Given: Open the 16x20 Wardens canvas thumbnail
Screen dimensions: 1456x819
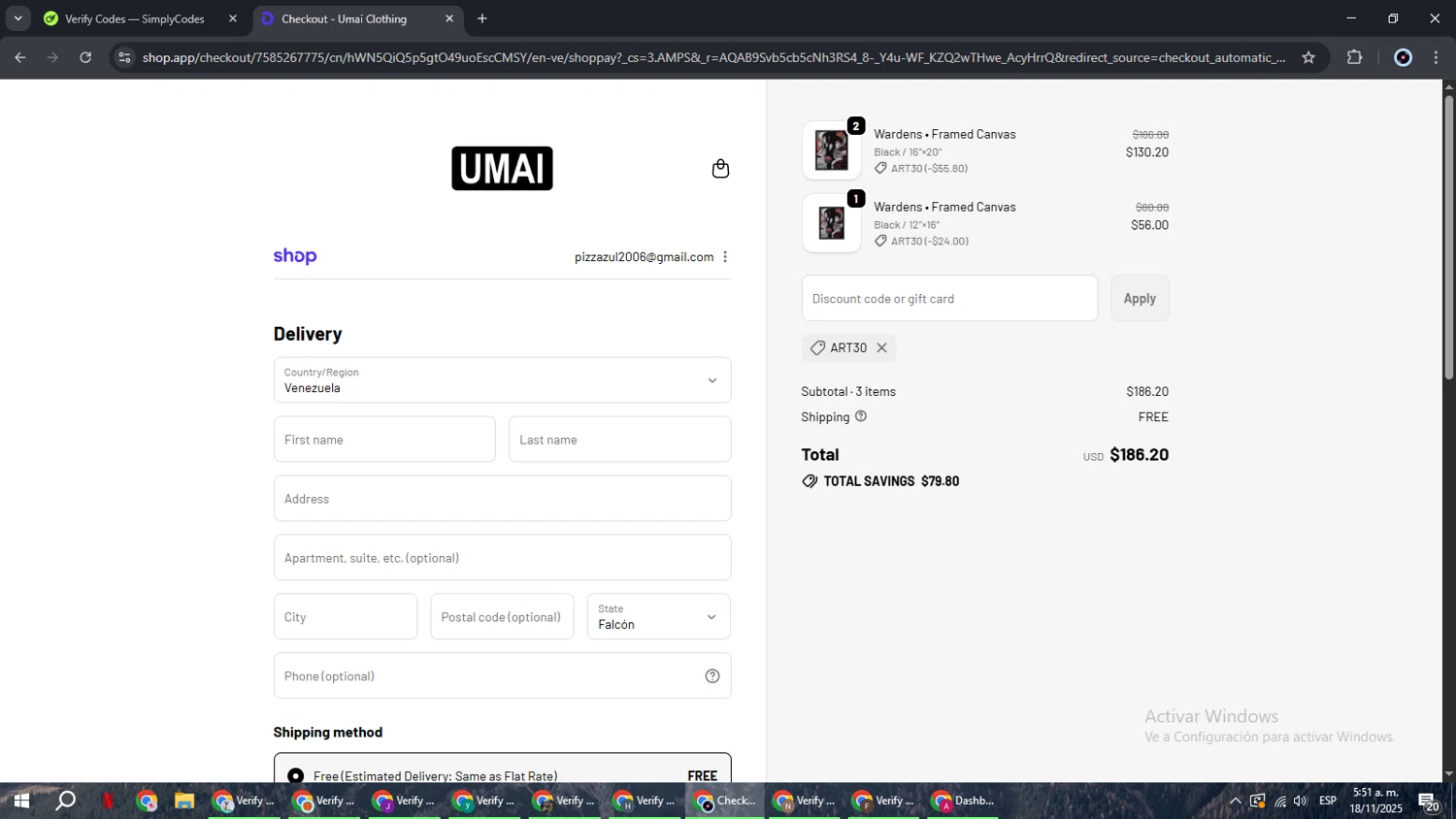Looking at the screenshot, I should [x=831, y=150].
